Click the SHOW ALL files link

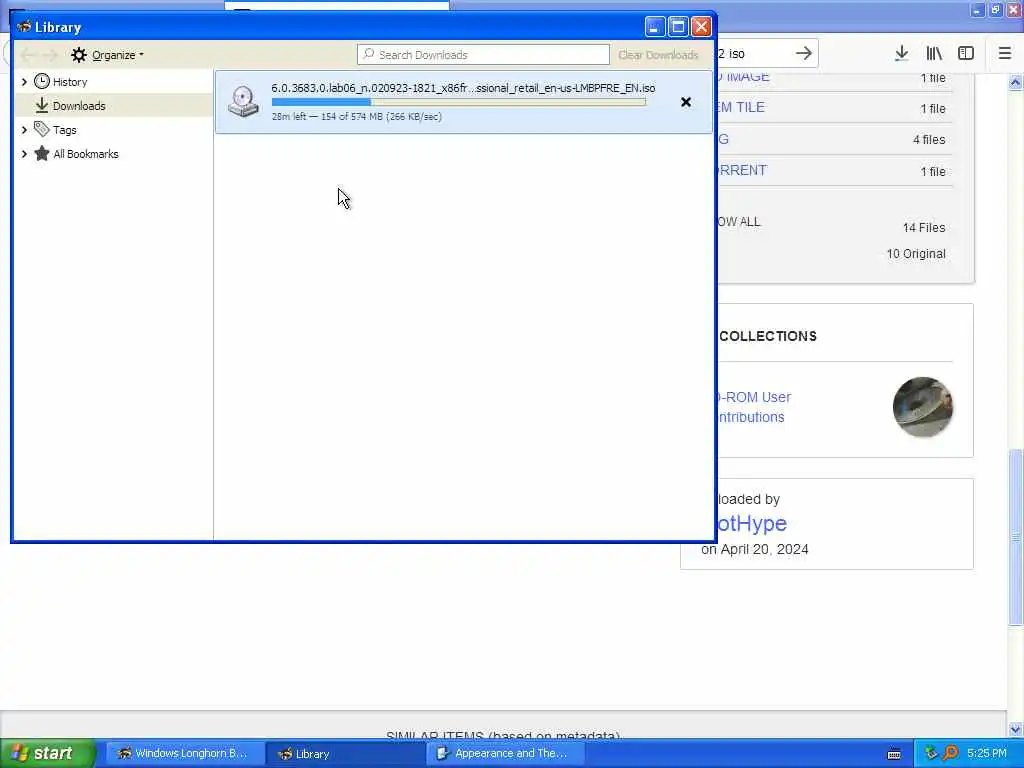click(x=739, y=221)
